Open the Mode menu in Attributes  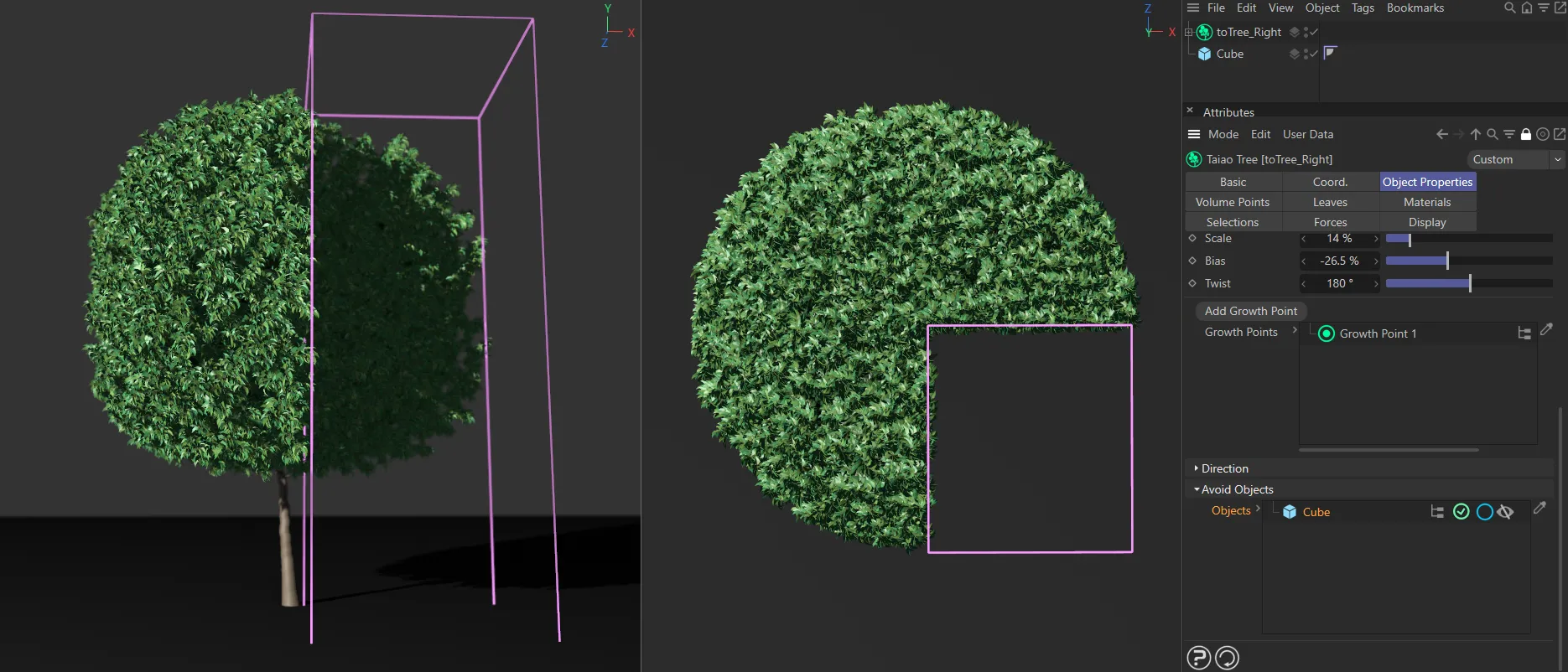1223,134
